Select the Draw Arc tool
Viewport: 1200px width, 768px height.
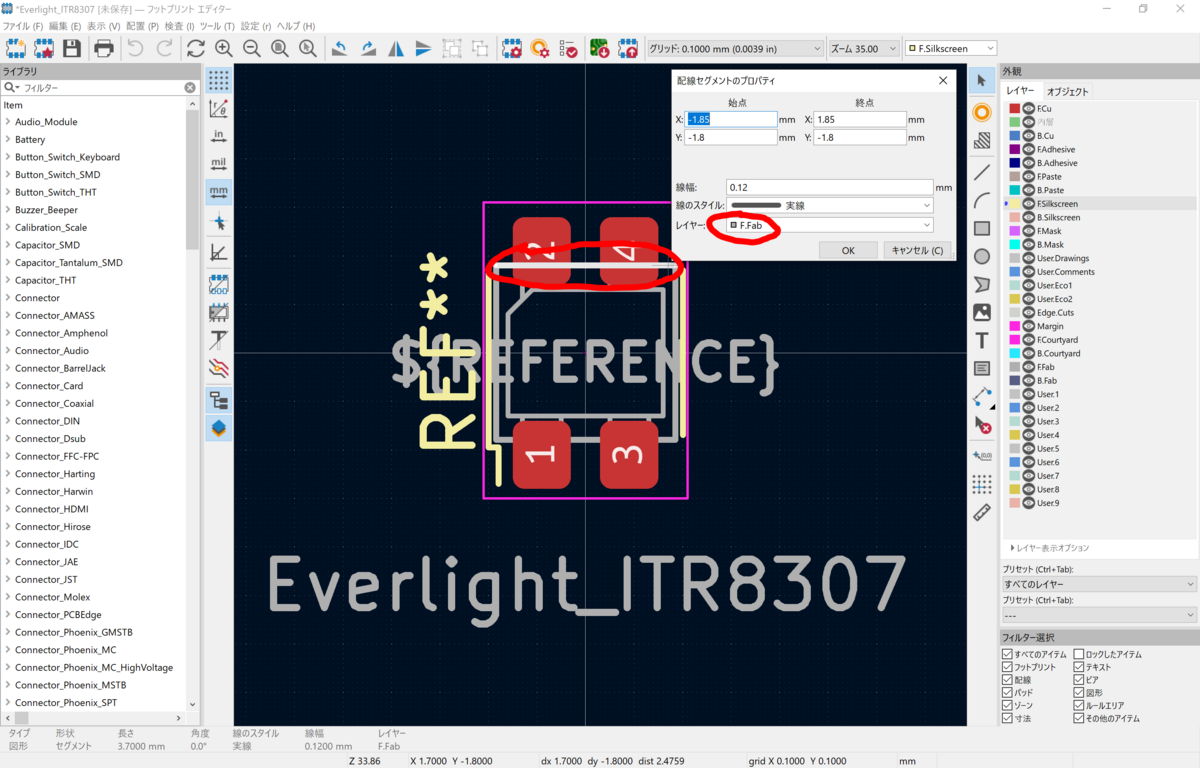point(982,200)
